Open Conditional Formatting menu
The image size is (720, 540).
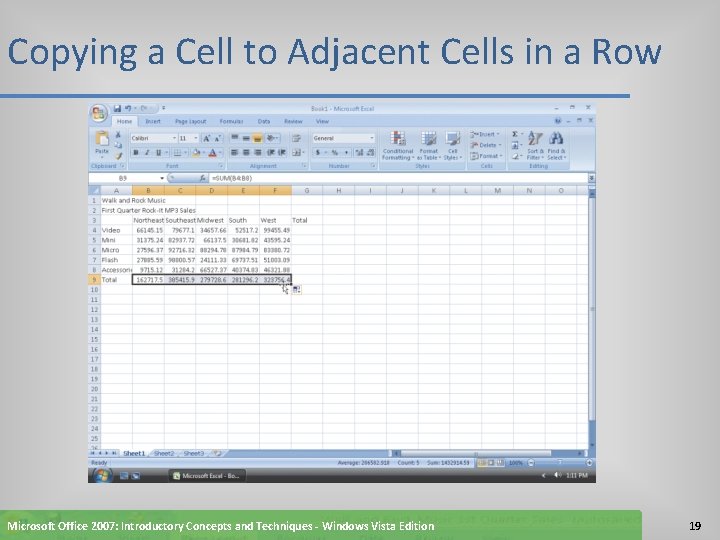click(398, 146)
